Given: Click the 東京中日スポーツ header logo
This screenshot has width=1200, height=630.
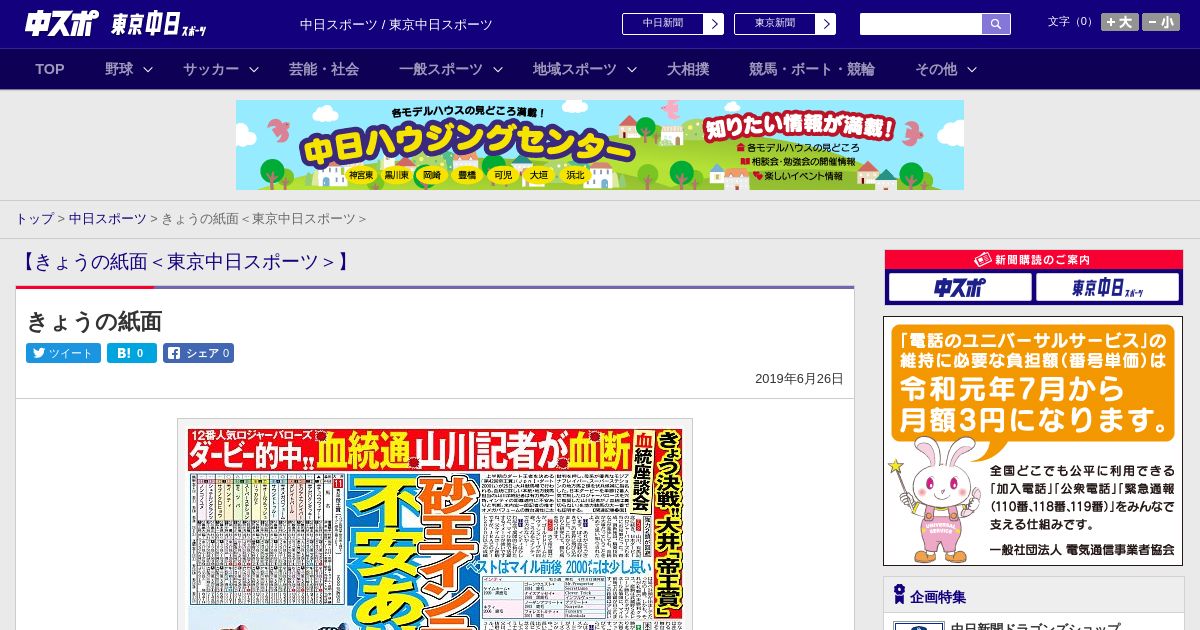Looking at the screenshot, I should [159, 24].
